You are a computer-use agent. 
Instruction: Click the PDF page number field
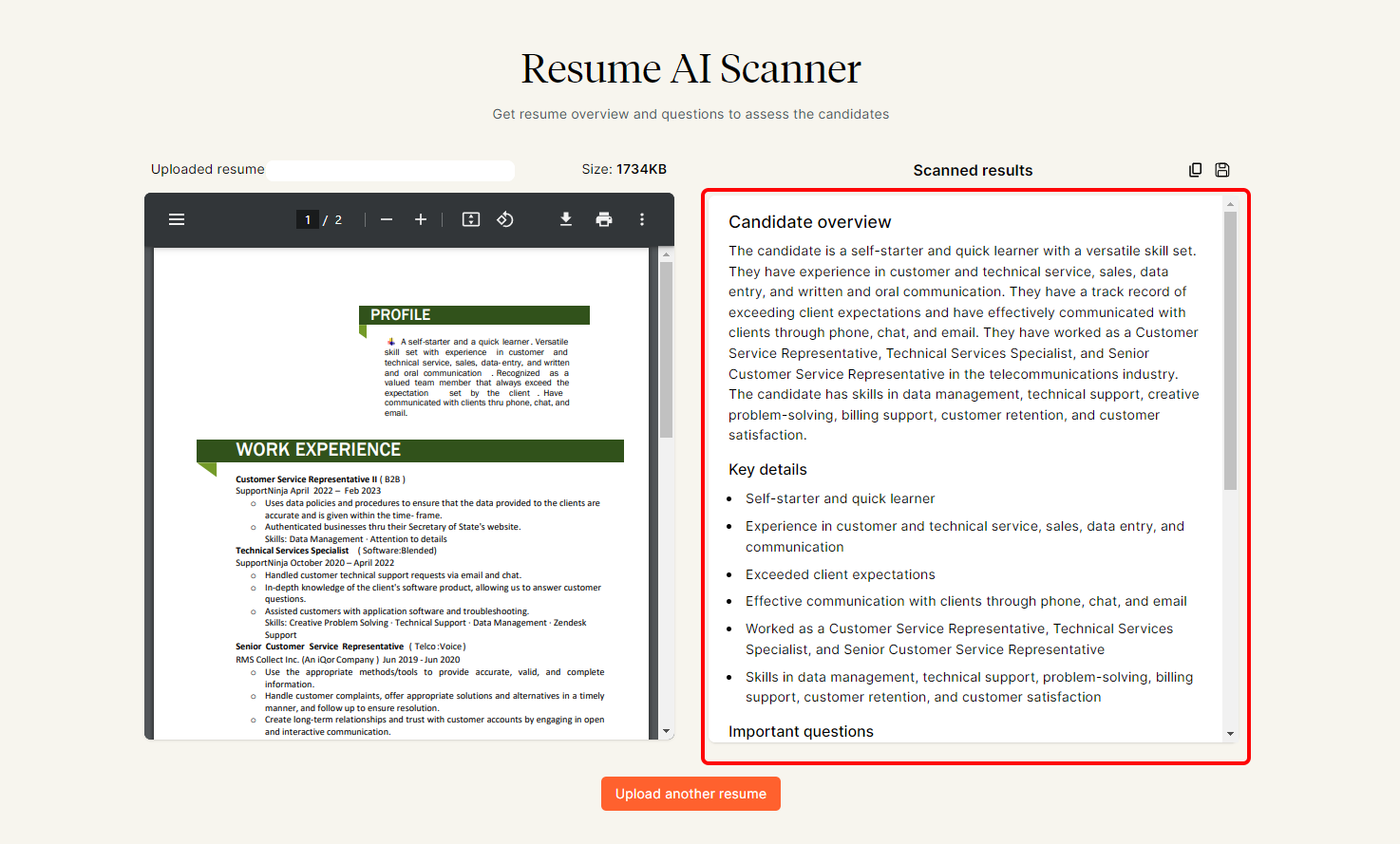(x=308, y=219)
